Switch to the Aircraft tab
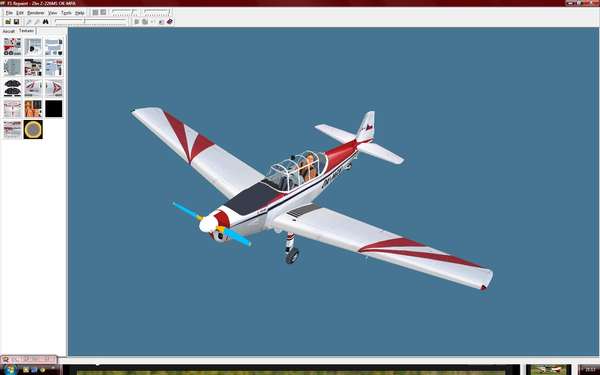The image size is (600, 375). pyautogui.click(x=8, y=31)
